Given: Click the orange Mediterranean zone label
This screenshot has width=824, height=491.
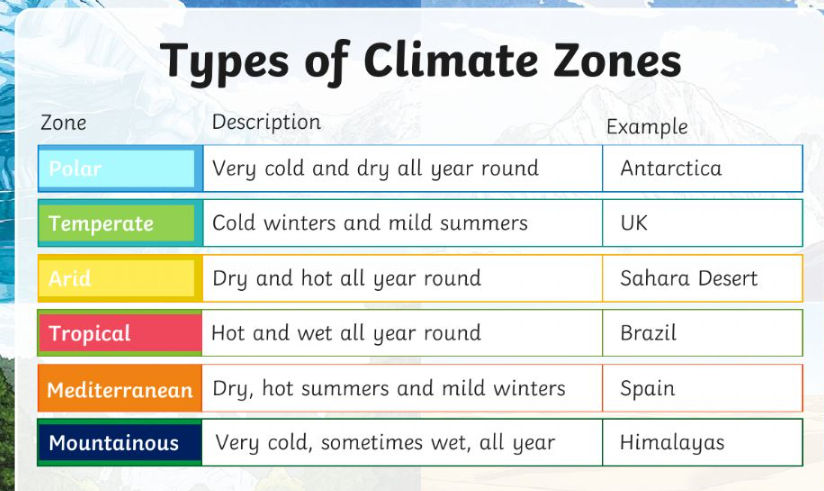Looking at the screenshot, I should tap(120, 388).
